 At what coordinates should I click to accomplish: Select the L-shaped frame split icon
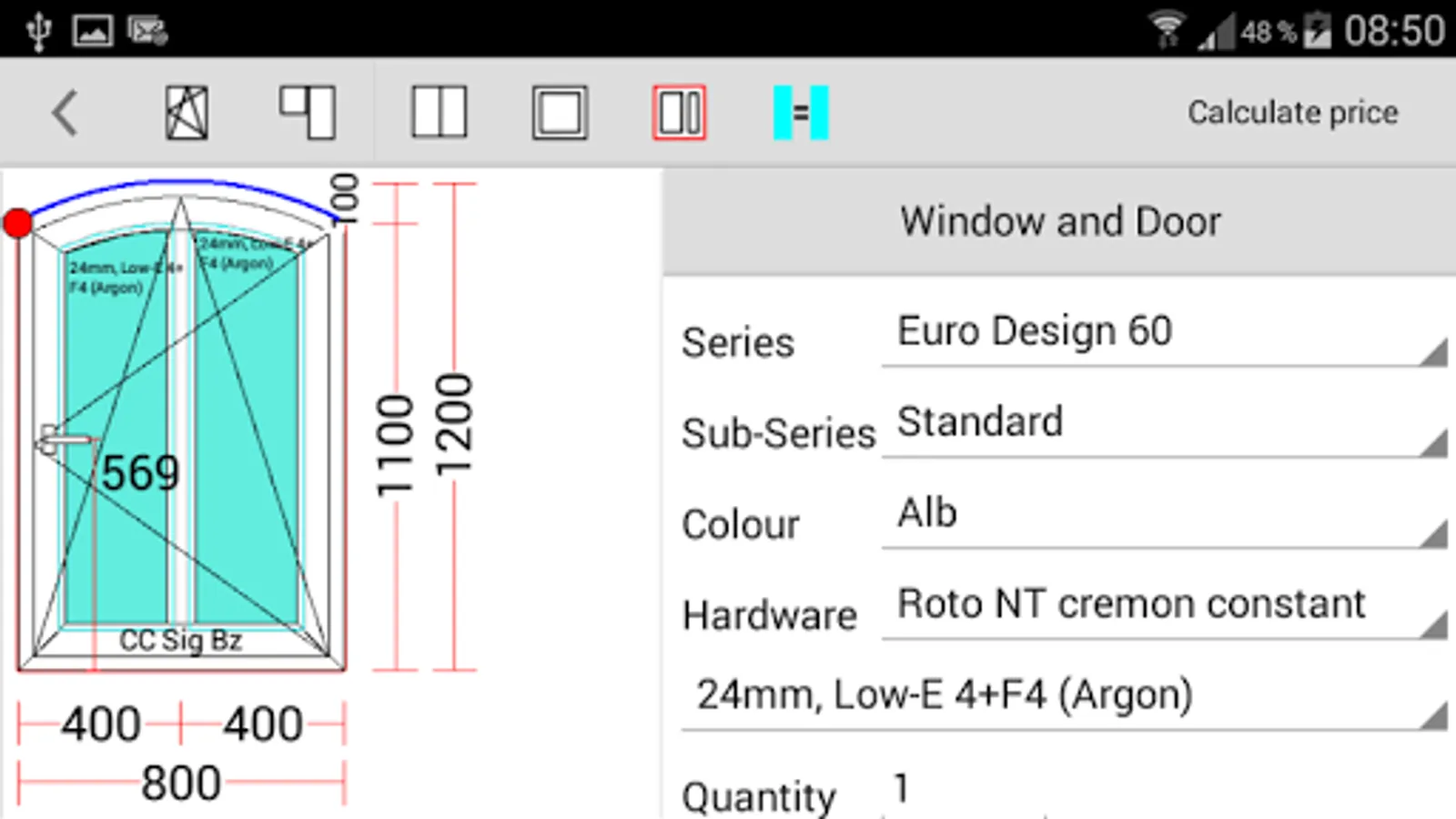click(x=308, y=113)
